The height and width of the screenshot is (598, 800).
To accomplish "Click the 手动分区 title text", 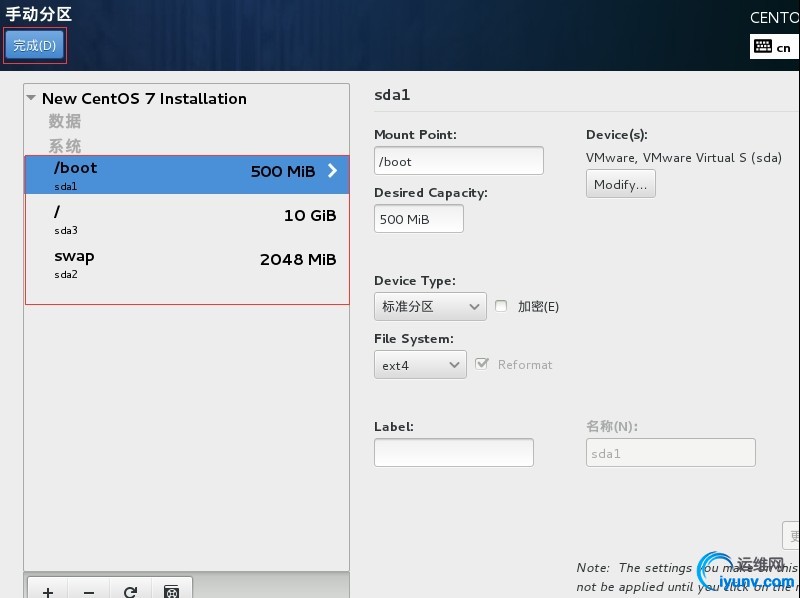I will [x=38, y=14].
